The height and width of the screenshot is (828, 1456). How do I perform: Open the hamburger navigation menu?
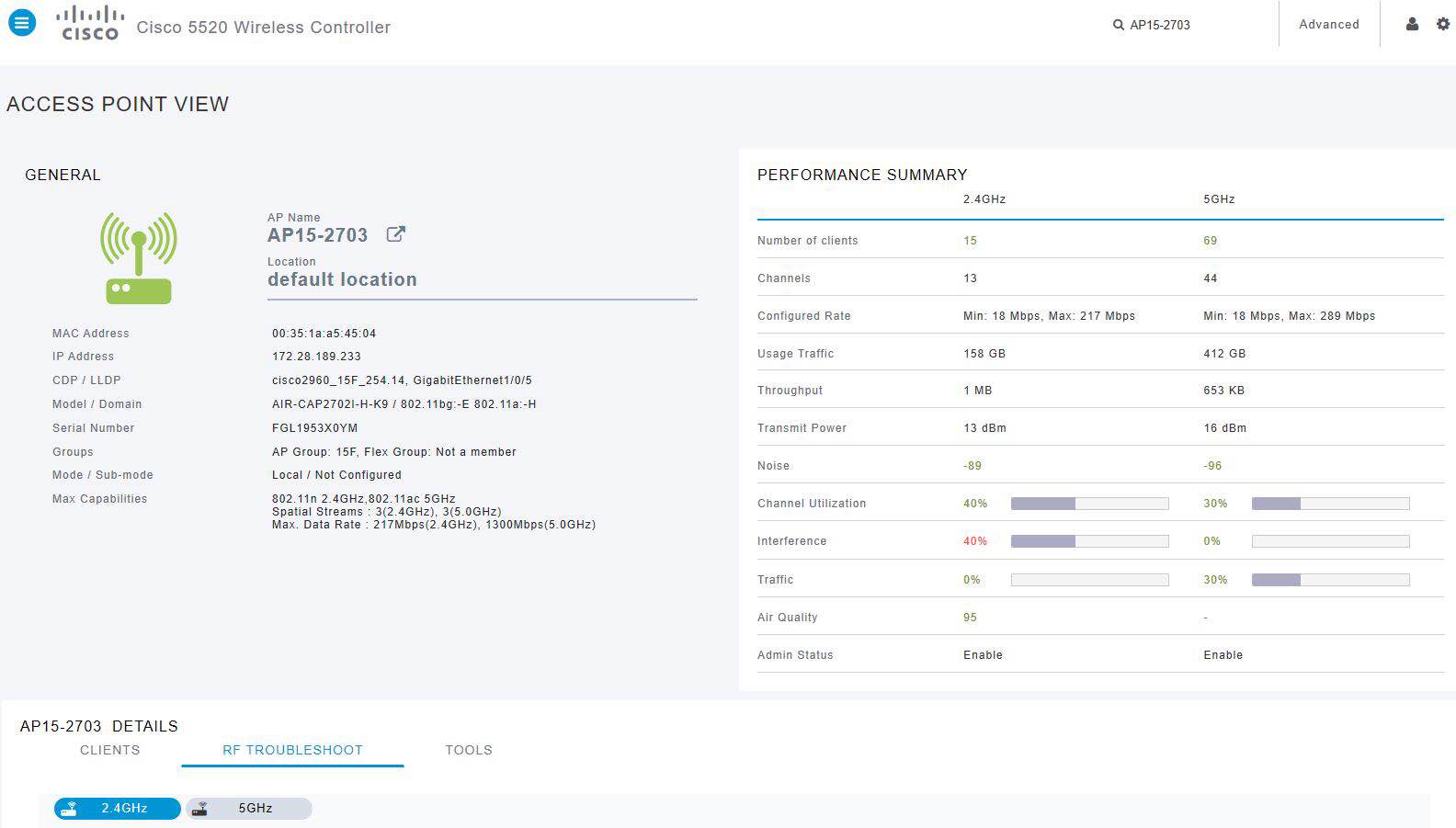(22, 23)
